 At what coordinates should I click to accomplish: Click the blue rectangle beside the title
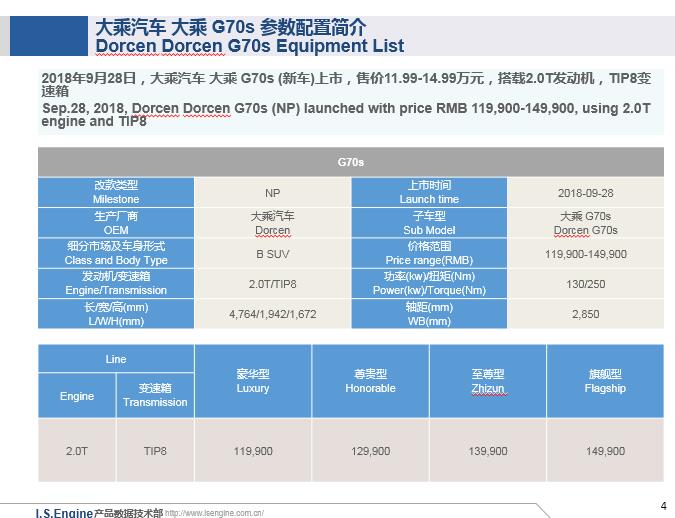pos(49,36)
